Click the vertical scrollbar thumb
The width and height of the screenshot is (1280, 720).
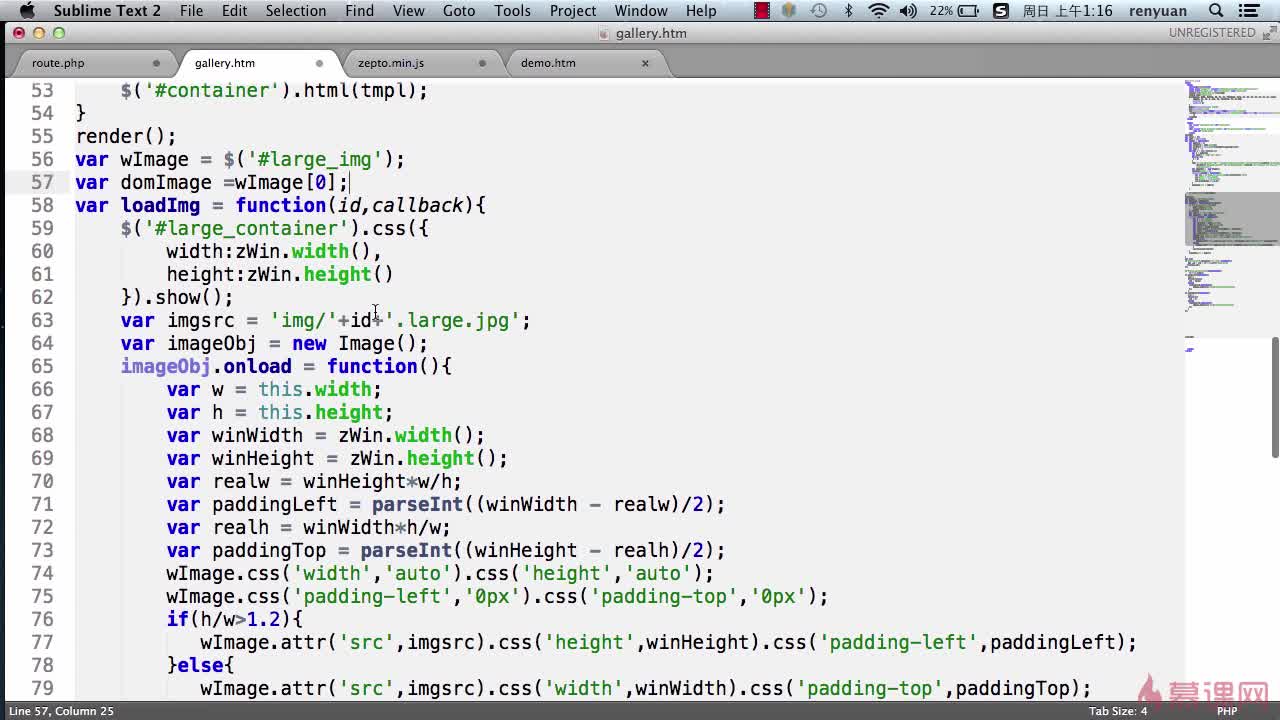pos(1275,396)
